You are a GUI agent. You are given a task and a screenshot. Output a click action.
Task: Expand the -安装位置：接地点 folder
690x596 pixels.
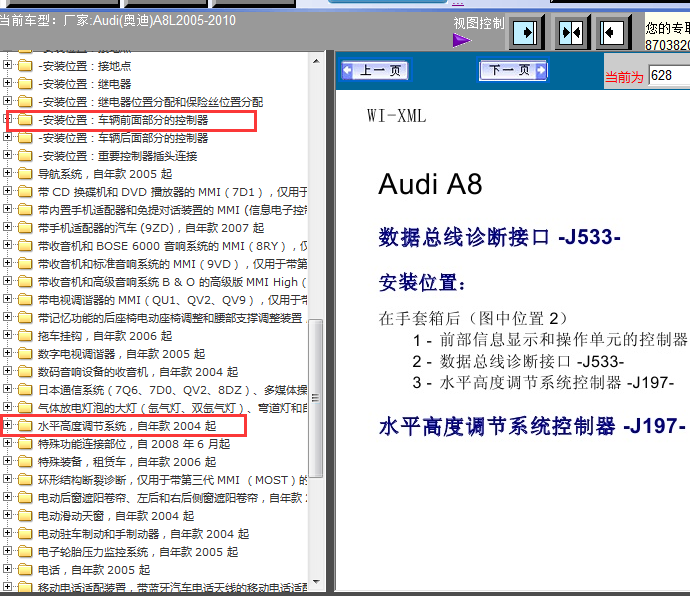(x=7, y=65)
